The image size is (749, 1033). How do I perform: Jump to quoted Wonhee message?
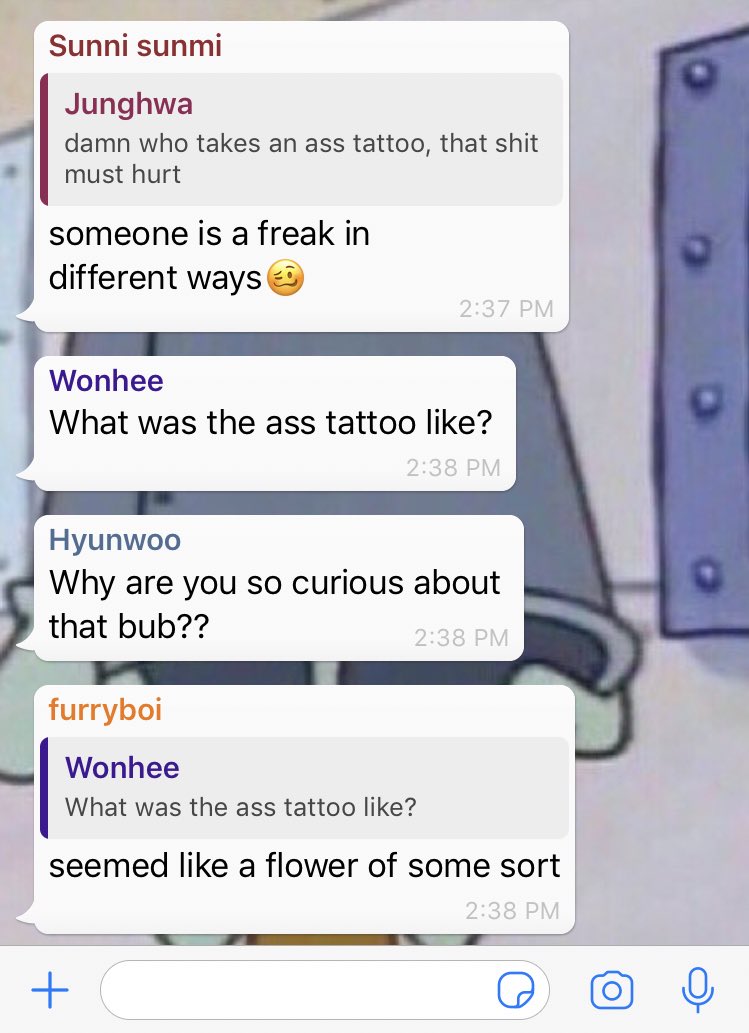click(304, 787)
